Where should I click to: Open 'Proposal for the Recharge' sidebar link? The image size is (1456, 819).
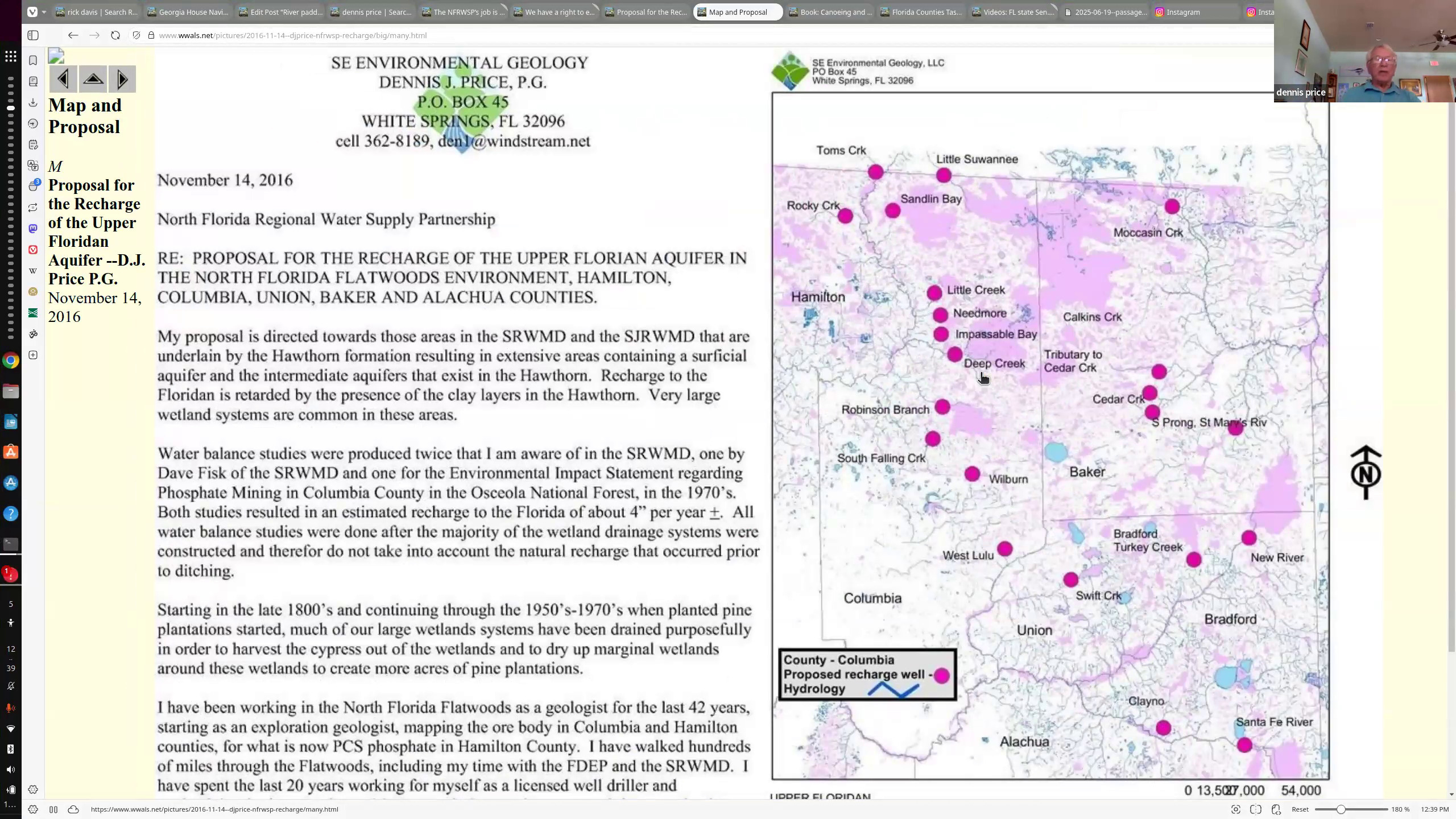pos(97,232)
